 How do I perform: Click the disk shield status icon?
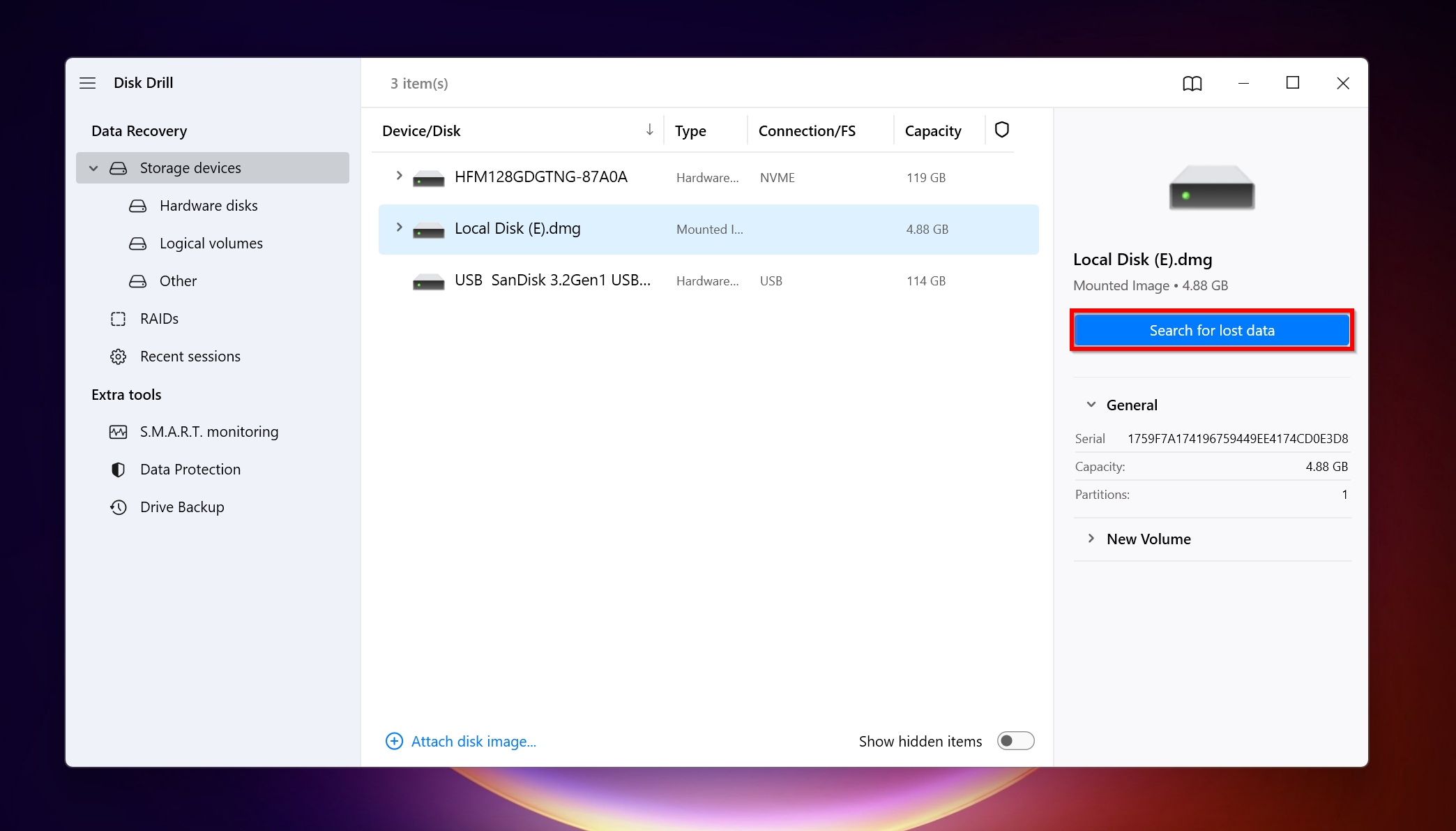1002,130
